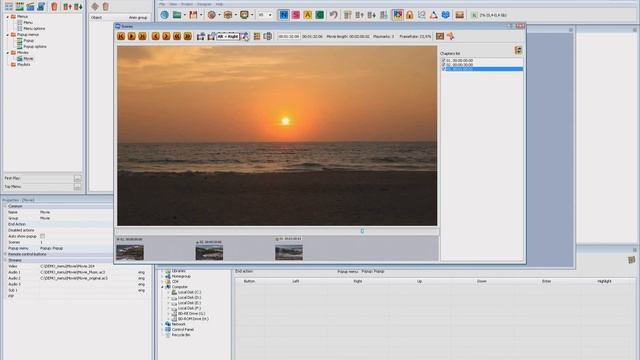Click the framed icon right of Framerate
This screenshot has width=640, height=360.
coord(440,36)
